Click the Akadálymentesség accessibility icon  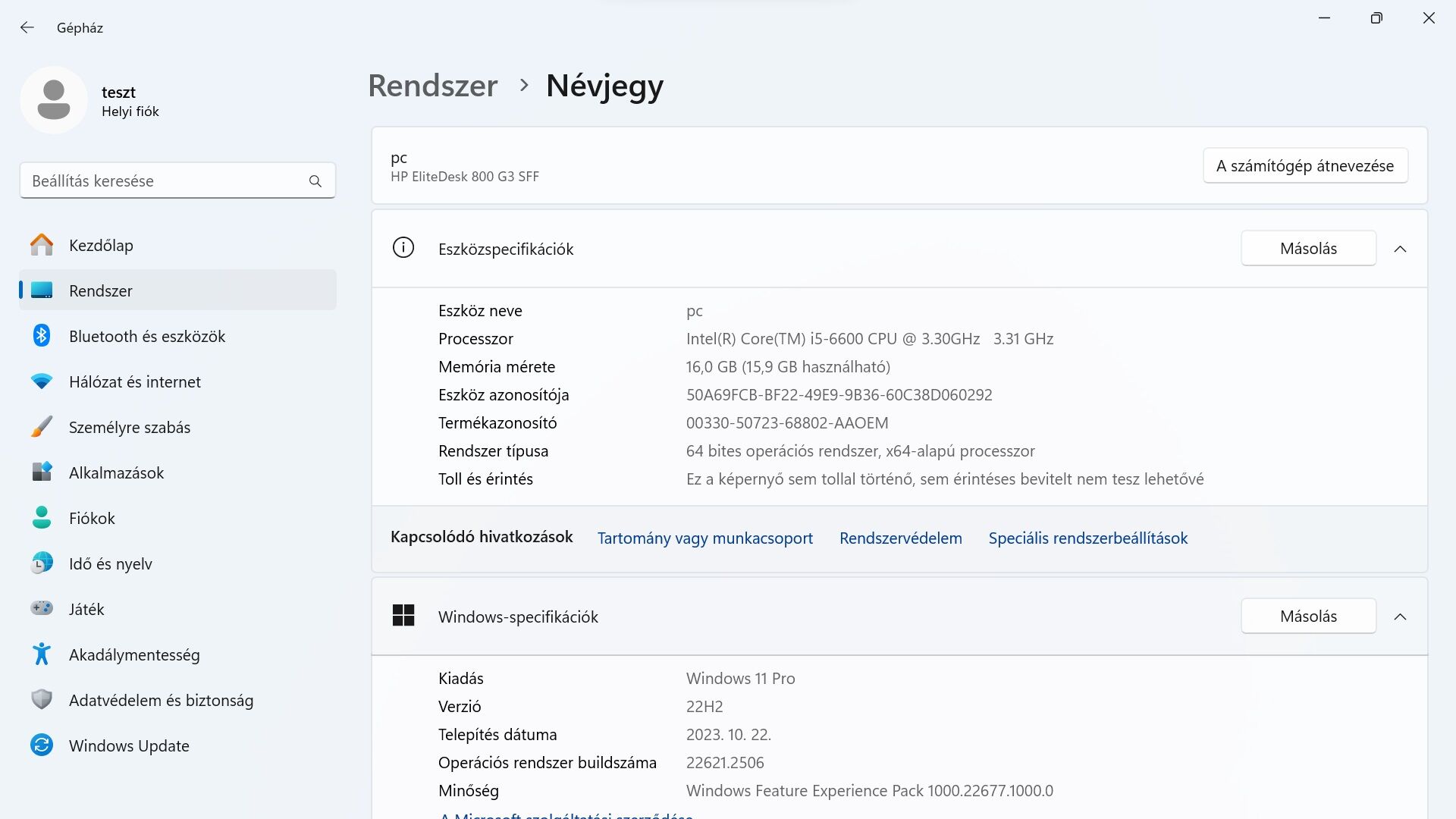click(42, 654)
